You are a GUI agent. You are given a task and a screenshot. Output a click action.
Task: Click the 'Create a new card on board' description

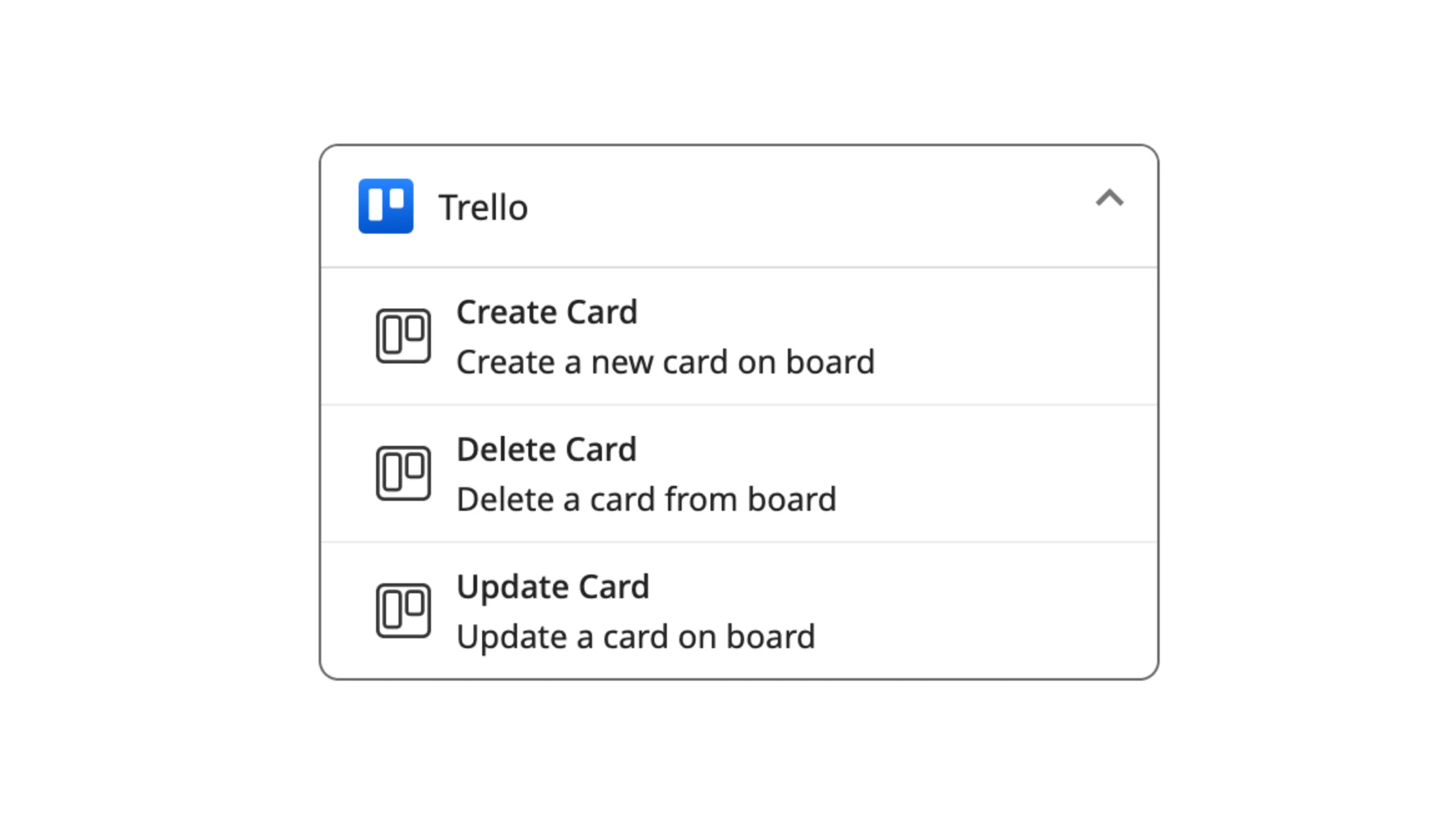click(x=665, y=362)
